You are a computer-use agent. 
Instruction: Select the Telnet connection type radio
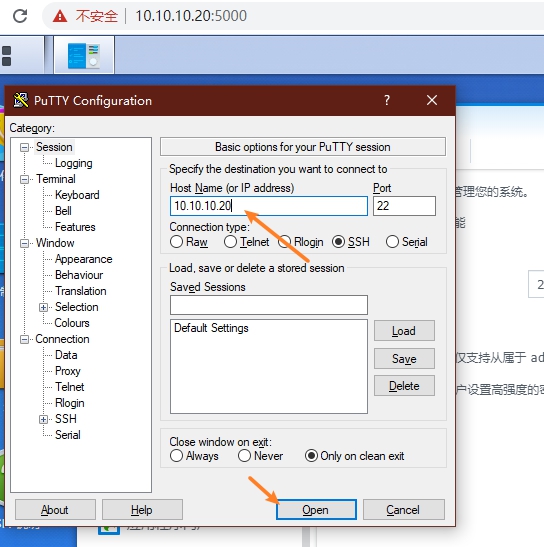click(231, 242)
